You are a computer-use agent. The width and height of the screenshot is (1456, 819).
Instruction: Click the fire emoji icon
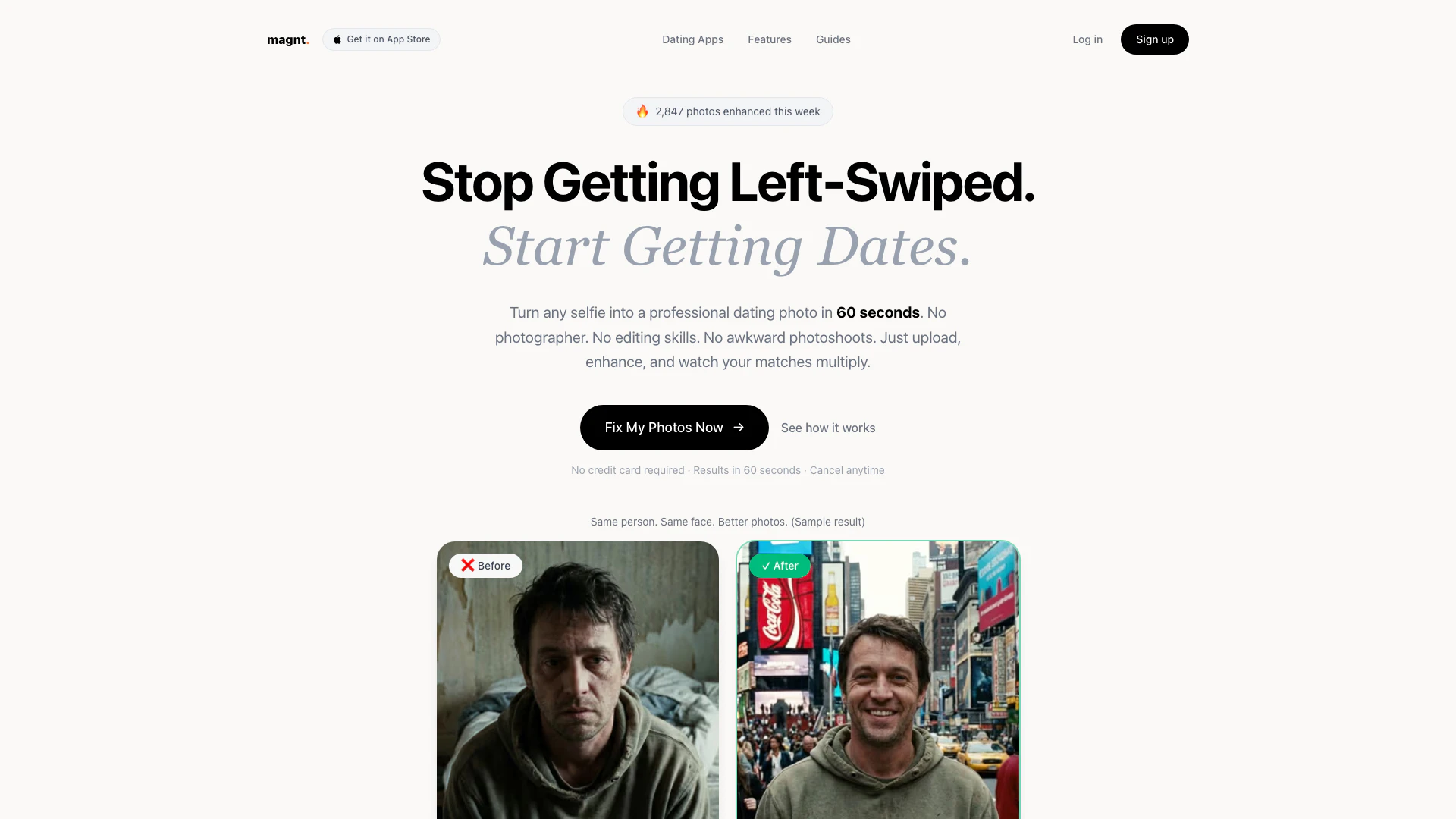pos(642,111)
